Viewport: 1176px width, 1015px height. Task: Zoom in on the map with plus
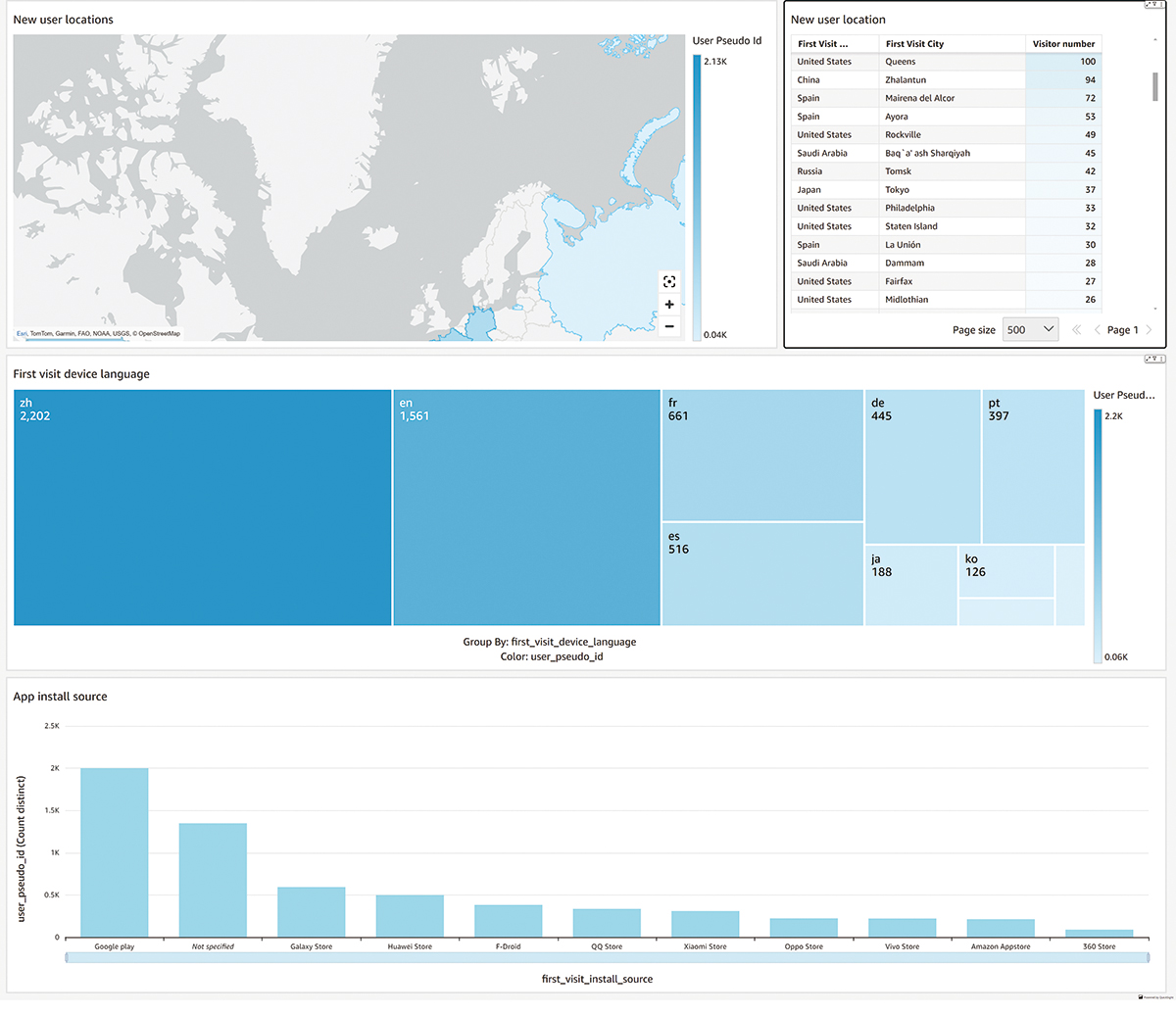tap(669, 305)
